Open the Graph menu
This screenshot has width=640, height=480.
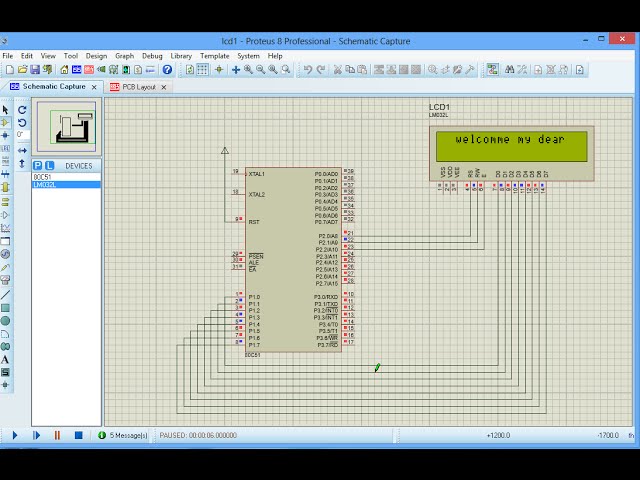(124, 56)
